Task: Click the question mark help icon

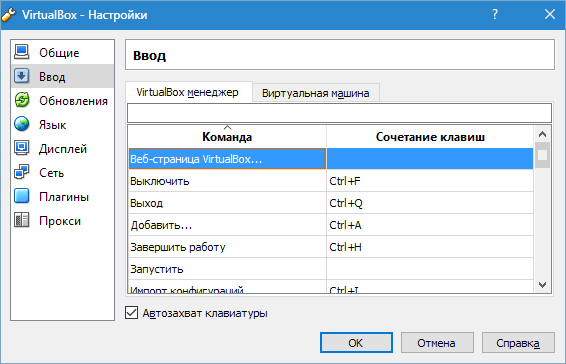Action: (x=495, y=14)
